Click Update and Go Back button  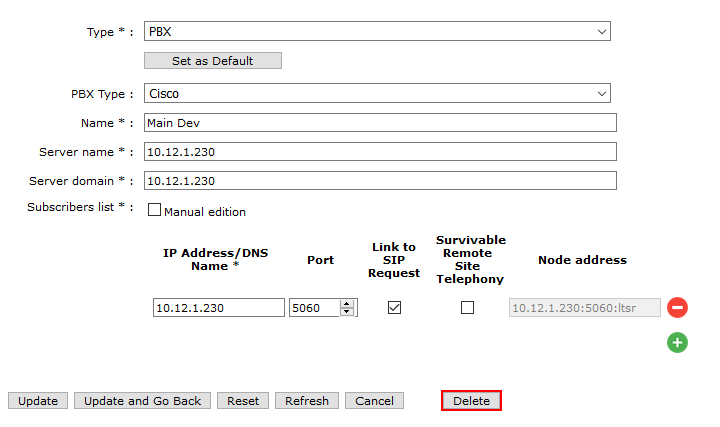pyautogui.click(x=142, y=401)
